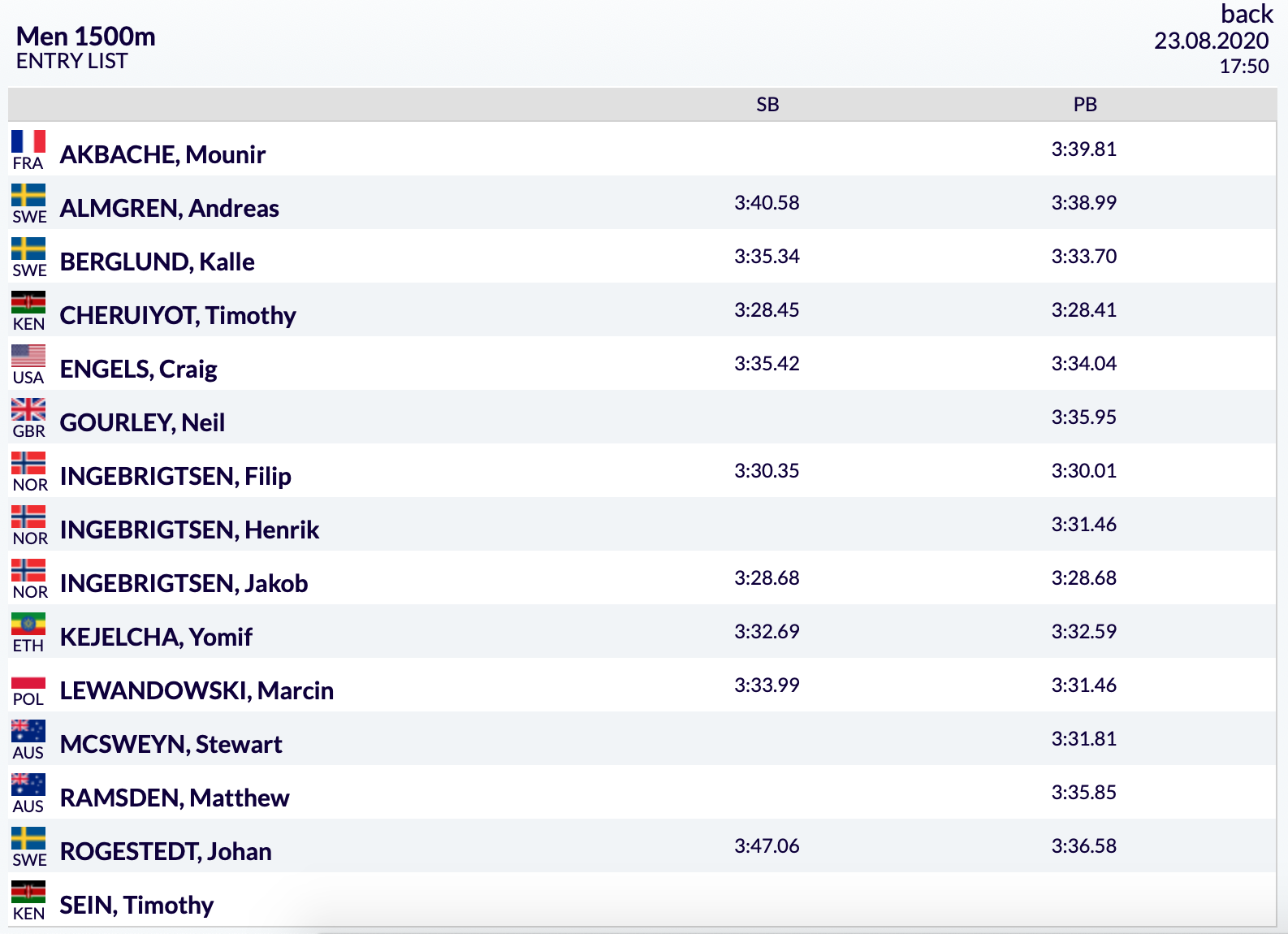Click the Men 1500m heading

pos(86,37)
